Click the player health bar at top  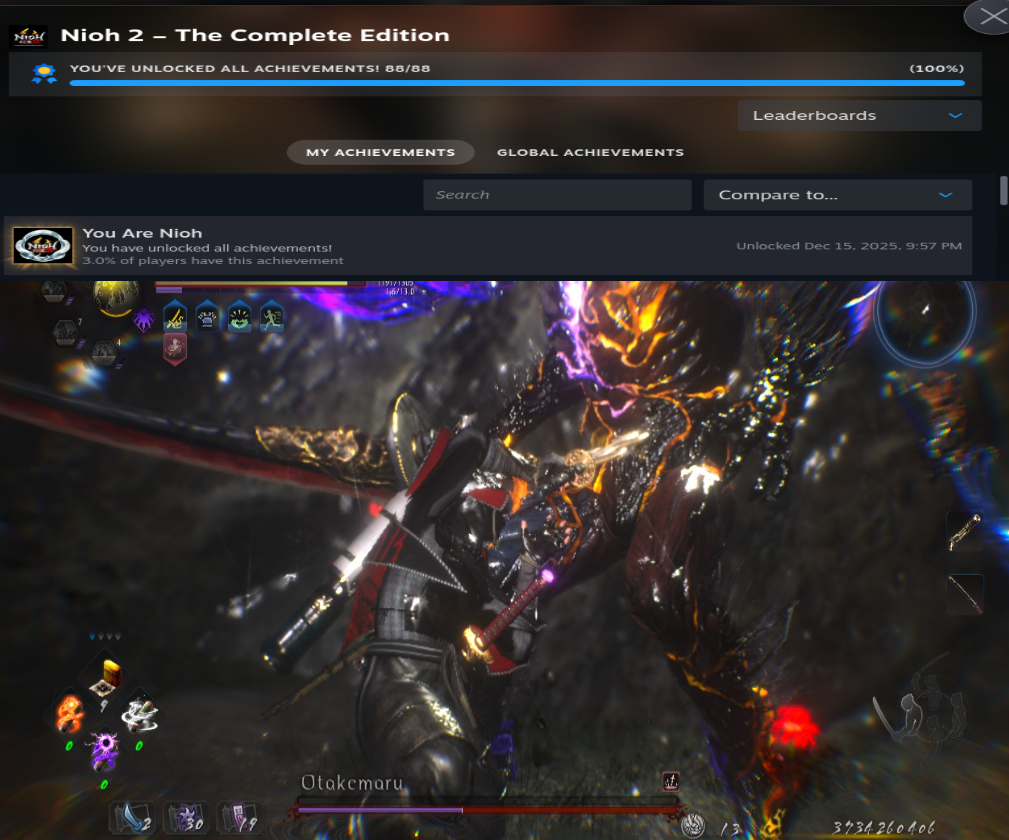260,283
